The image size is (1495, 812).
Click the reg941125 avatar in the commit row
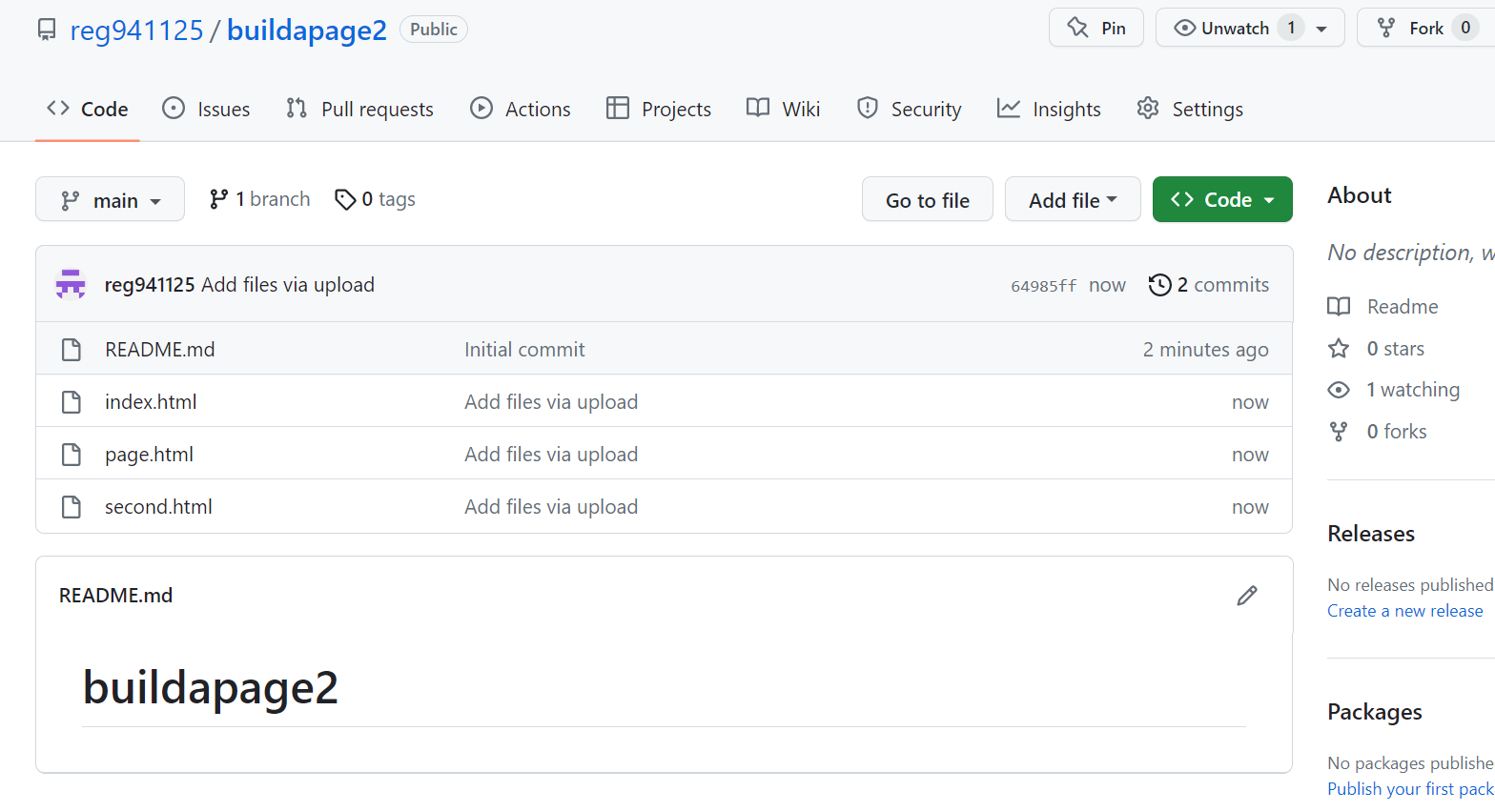point(71,284)
